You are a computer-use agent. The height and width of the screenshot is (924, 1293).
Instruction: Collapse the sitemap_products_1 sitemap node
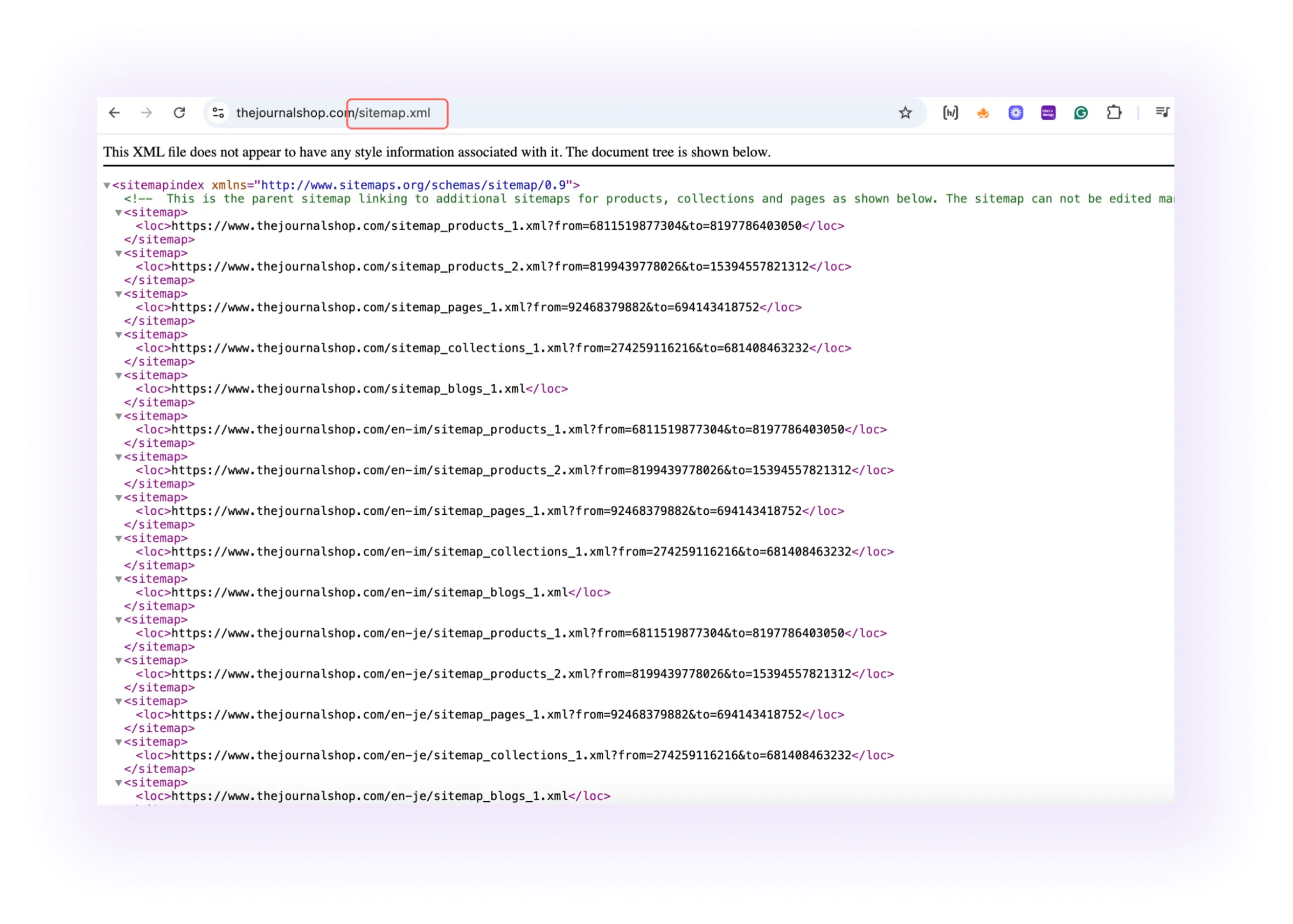click(x=119, y=213)
